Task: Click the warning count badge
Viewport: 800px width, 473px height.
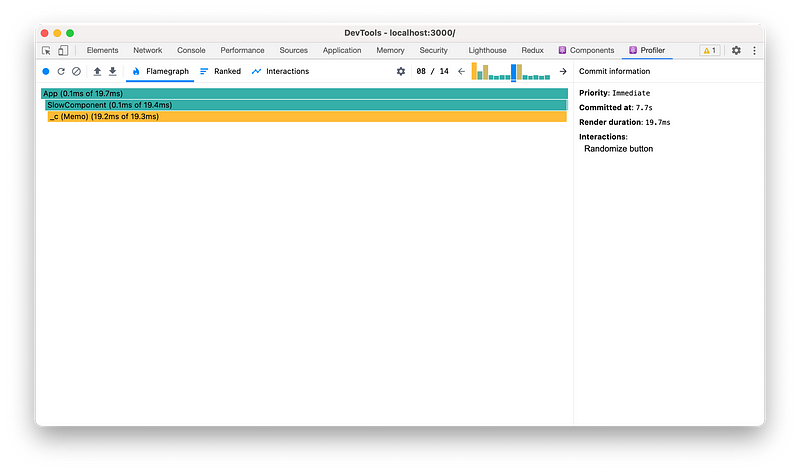Action: (709, 50)
